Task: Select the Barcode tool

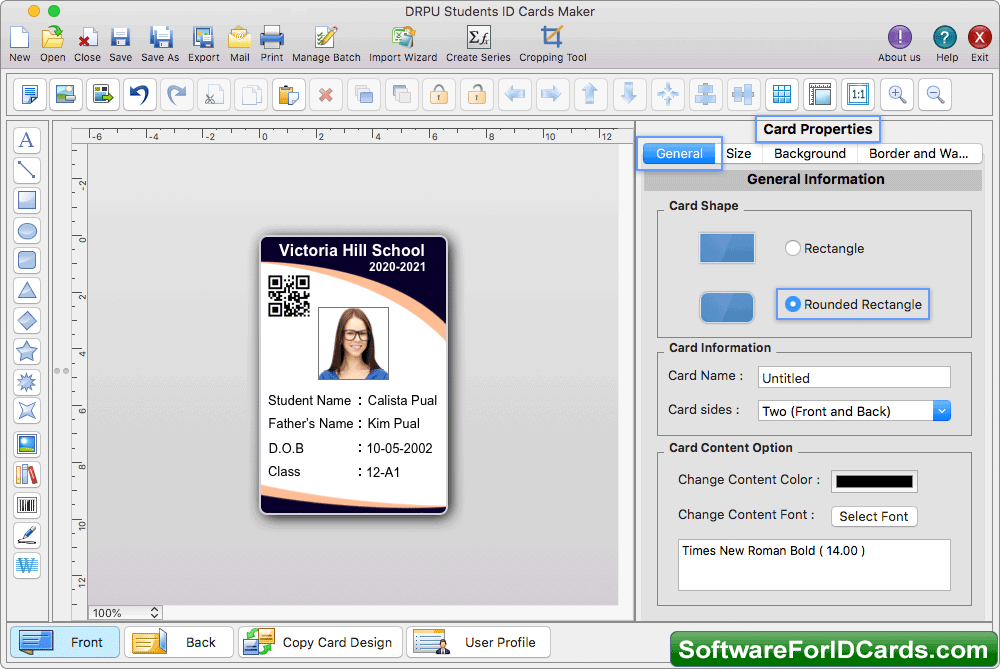Action: pos(27,506)
